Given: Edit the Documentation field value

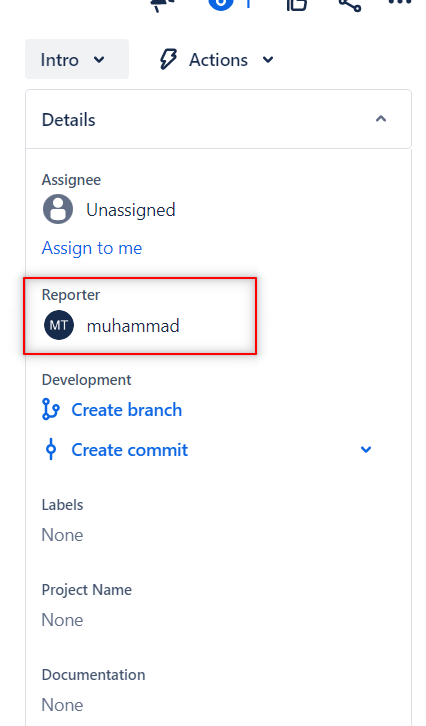Looking at the screenshot, I should click(x=63, y=705).
